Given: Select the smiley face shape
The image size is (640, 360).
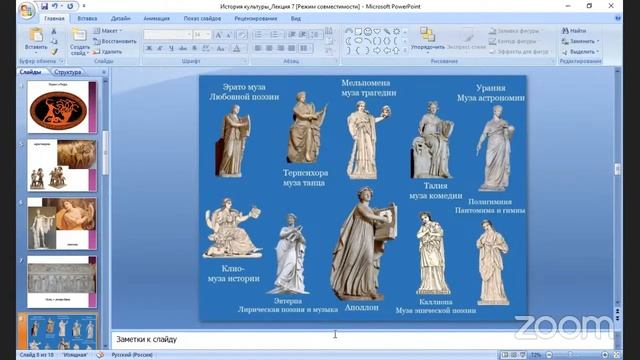Looking at the screenshot, I should [367, 31].
